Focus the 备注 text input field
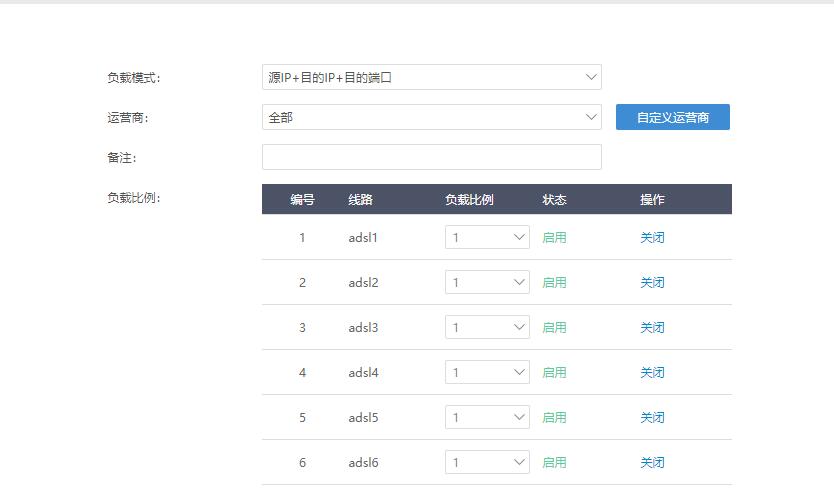The width and height of the screenshot is (834, 488). (x=431, y=157)
